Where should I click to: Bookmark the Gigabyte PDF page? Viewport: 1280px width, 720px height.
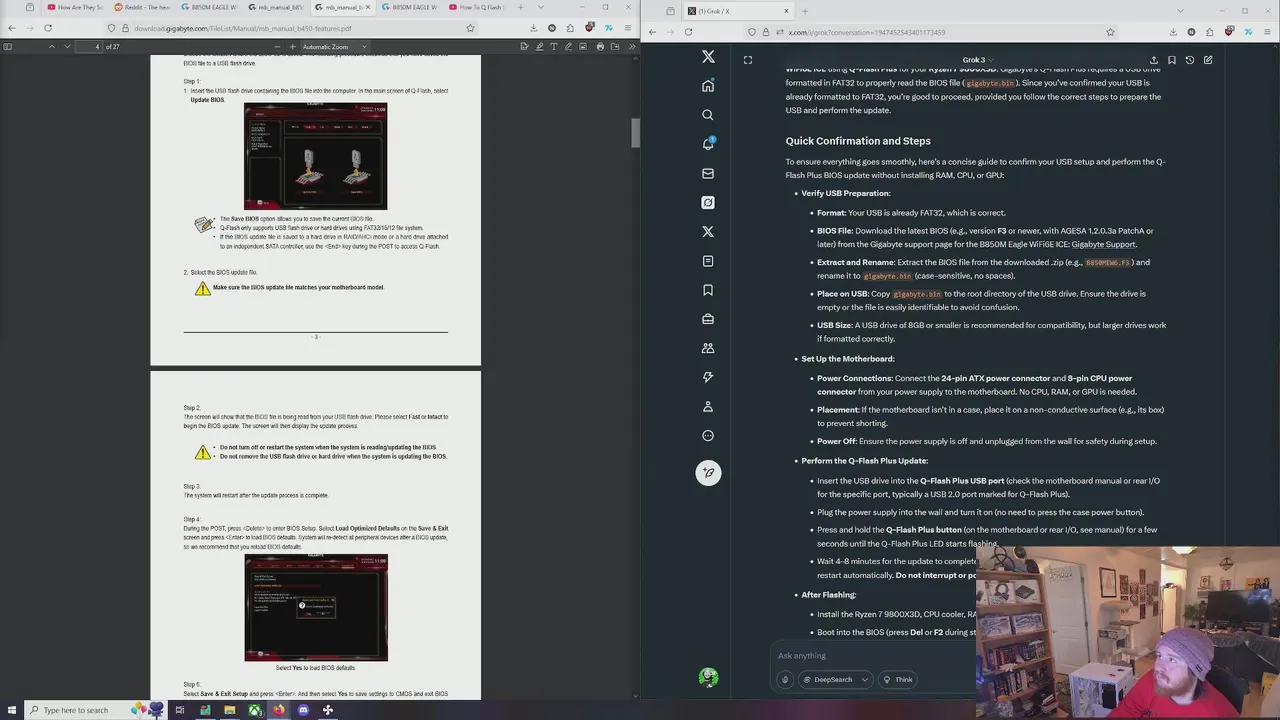click(x=470, y=28)
